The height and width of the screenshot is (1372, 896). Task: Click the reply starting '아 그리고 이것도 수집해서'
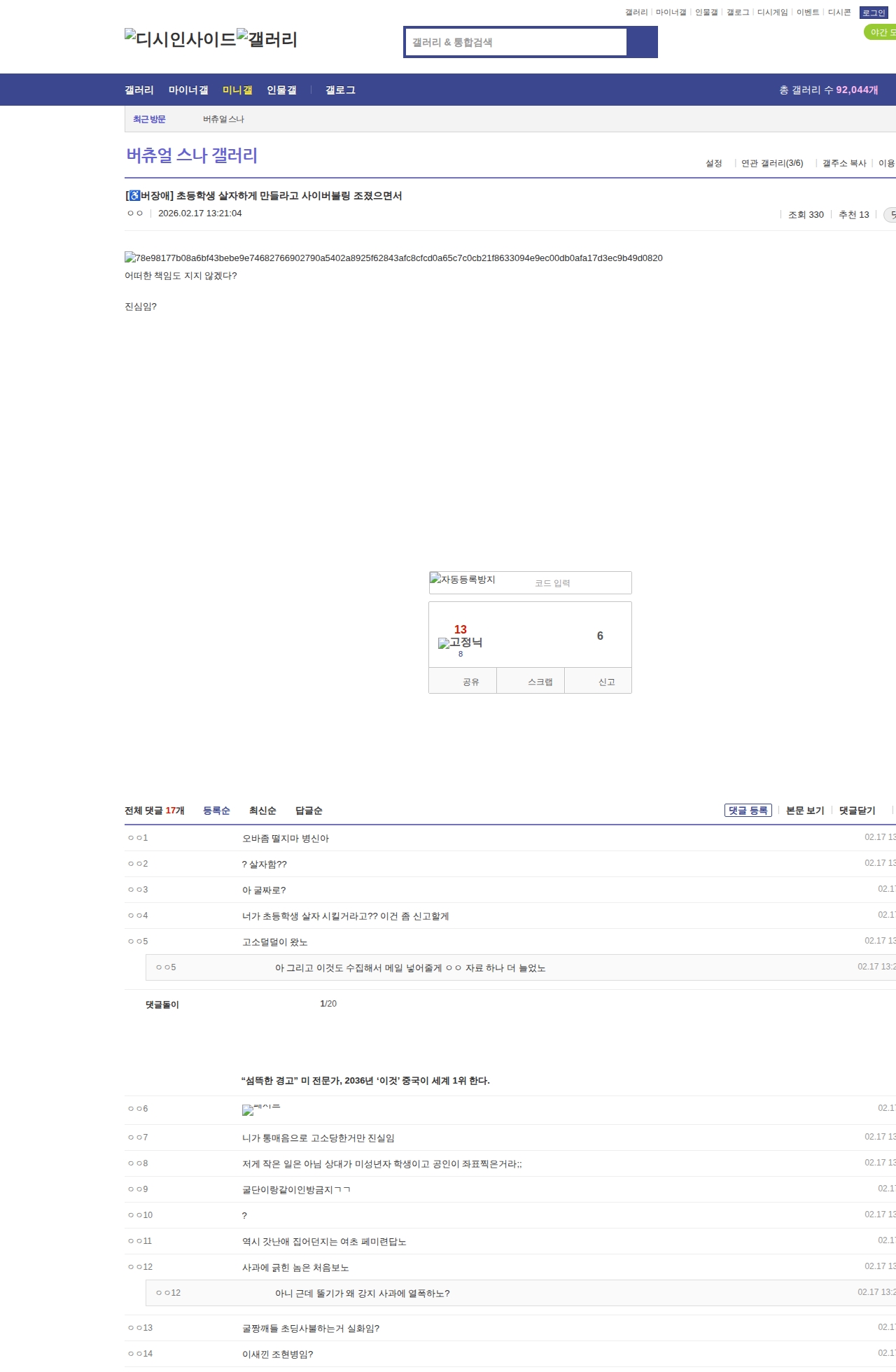(x=410, y=968)
